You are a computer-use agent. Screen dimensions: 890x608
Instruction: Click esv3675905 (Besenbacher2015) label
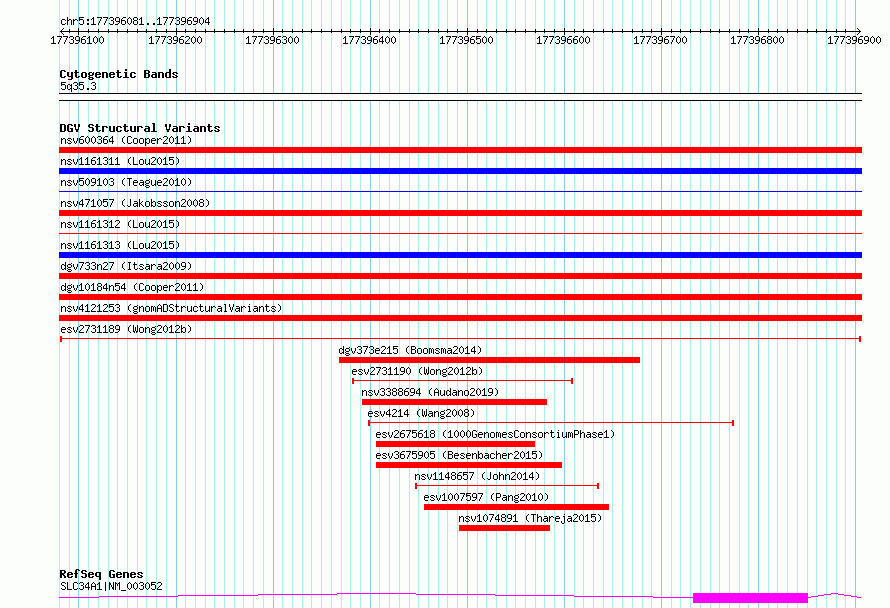[x=459, y=455]
